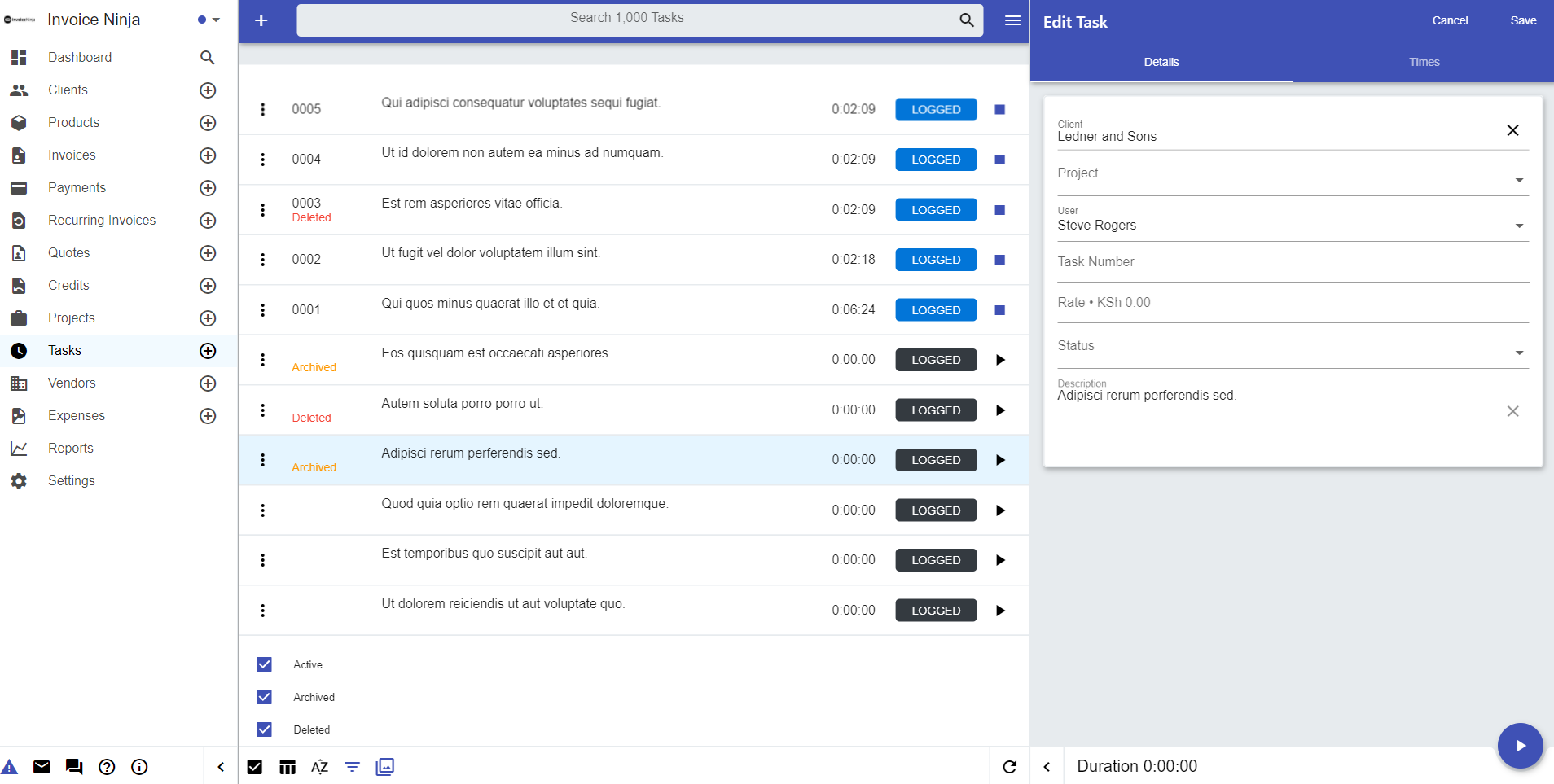The width and height of the screenshot is (1554, 784).
Task: Collapse the left sidebar chevron
Action: [221, 767]
